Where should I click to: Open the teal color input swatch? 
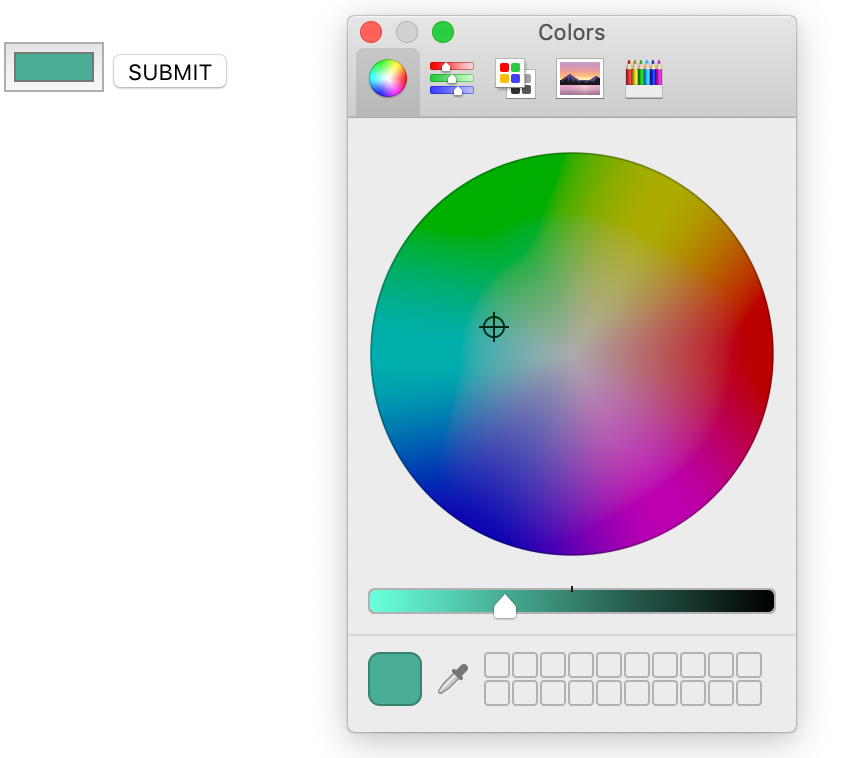pos(54,67)
